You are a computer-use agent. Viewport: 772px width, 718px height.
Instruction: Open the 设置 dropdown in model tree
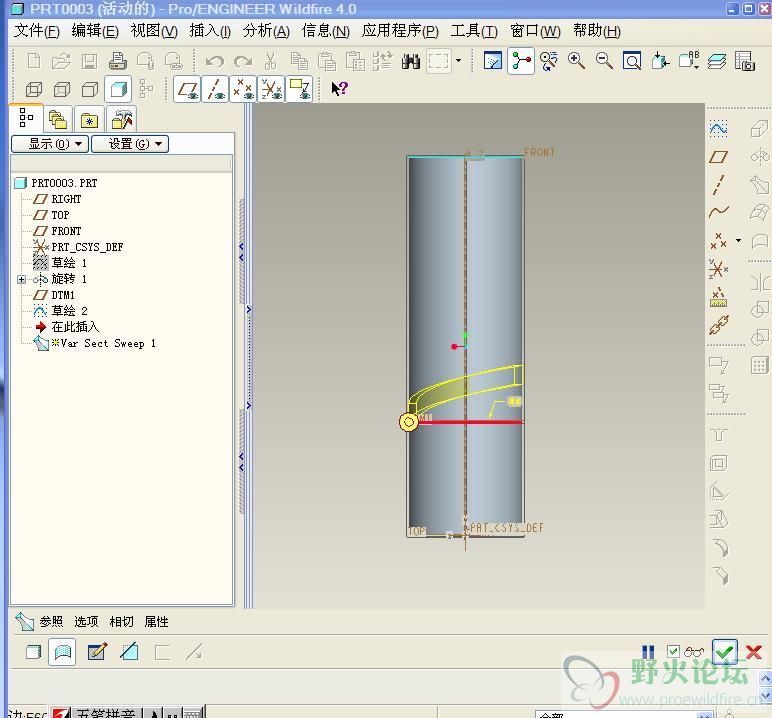click(x=130, y=144)
